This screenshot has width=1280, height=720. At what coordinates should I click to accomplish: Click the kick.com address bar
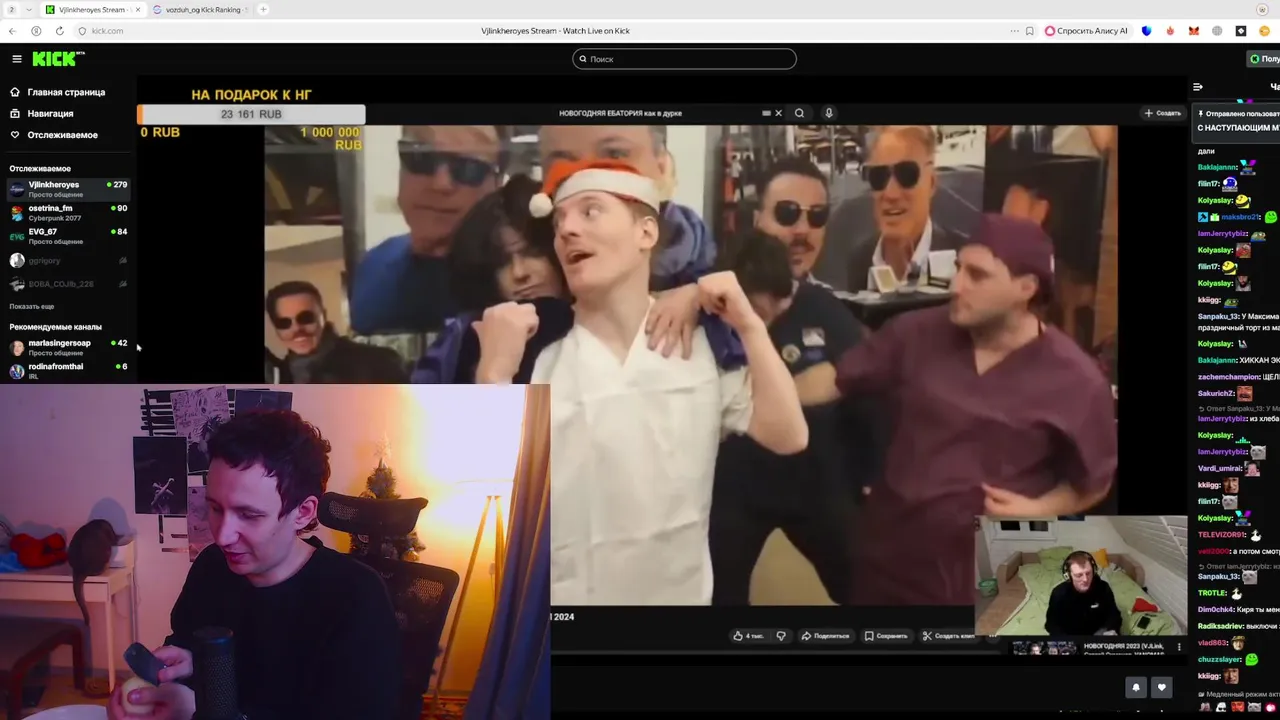pyautogui.click(x=108, y=31)
